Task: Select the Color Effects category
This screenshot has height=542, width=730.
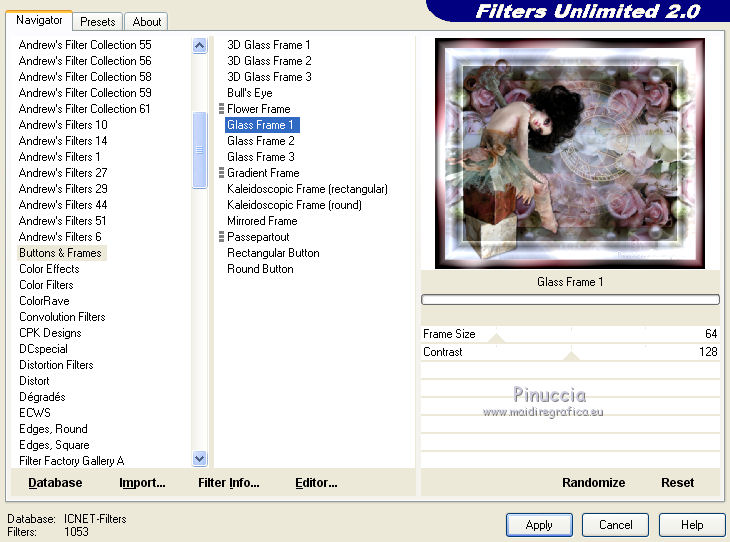Action: pyautogui.click(x=49, y=269)
